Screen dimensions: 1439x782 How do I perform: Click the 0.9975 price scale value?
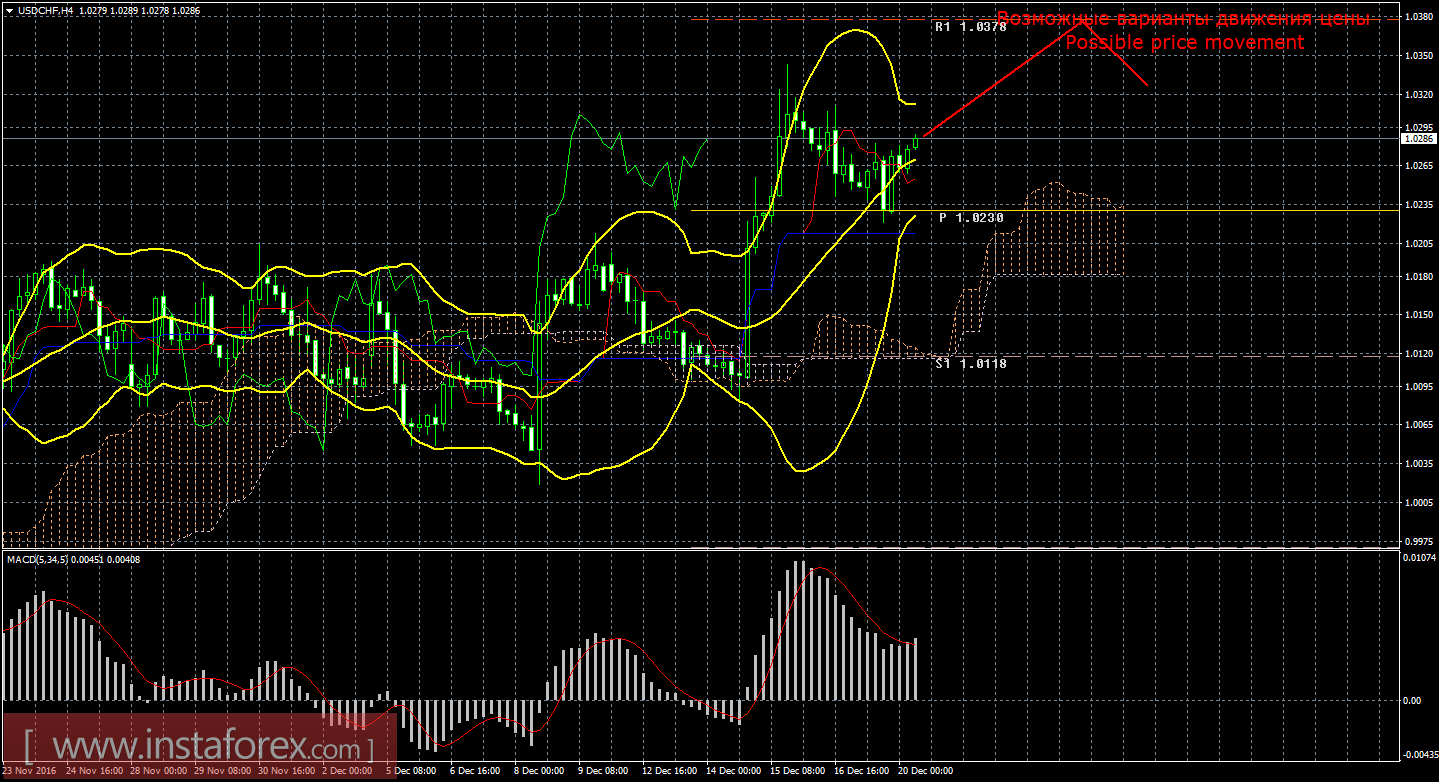[1417, 541]
